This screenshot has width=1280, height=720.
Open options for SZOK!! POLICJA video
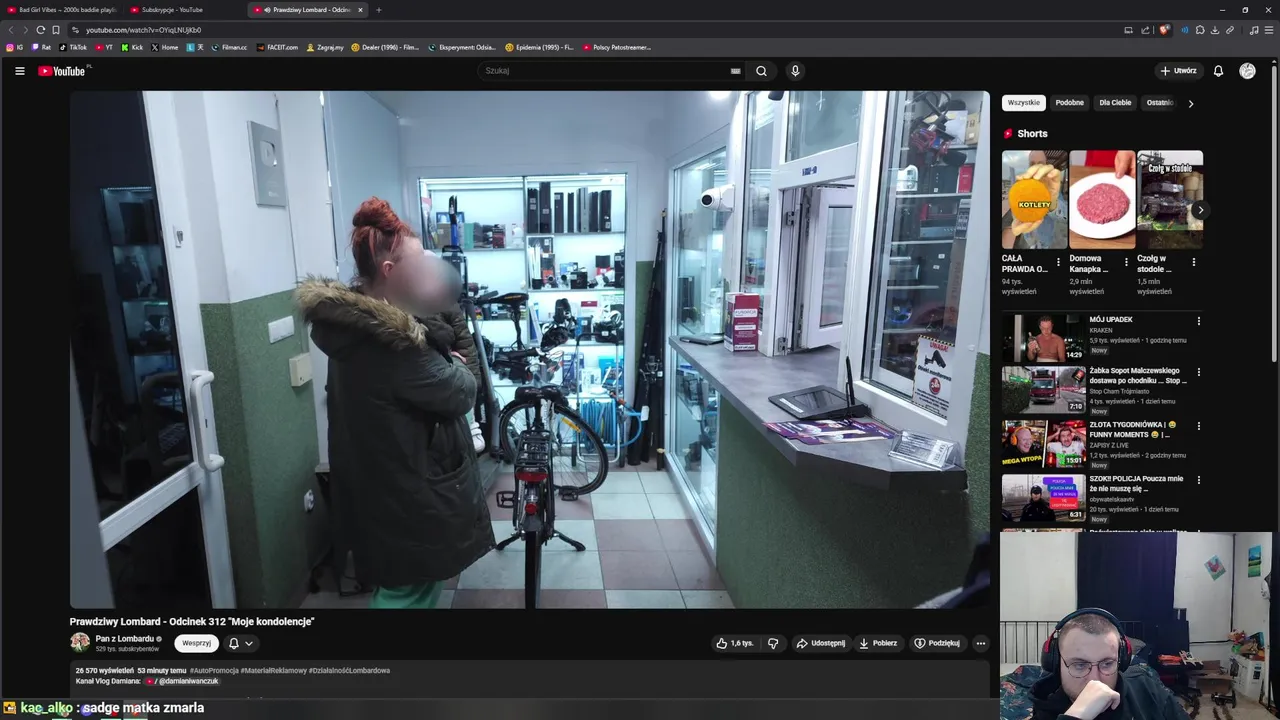tap(1198, 480)
